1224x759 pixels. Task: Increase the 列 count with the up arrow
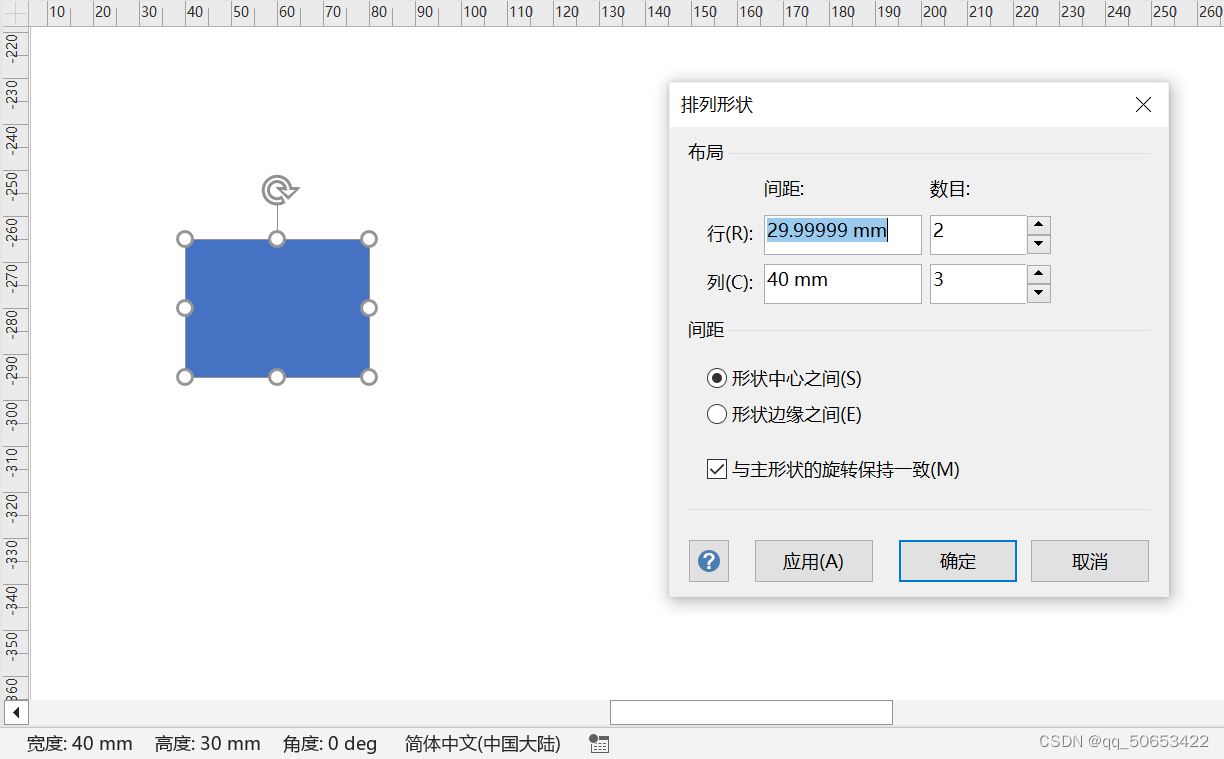click(1039, 274)
